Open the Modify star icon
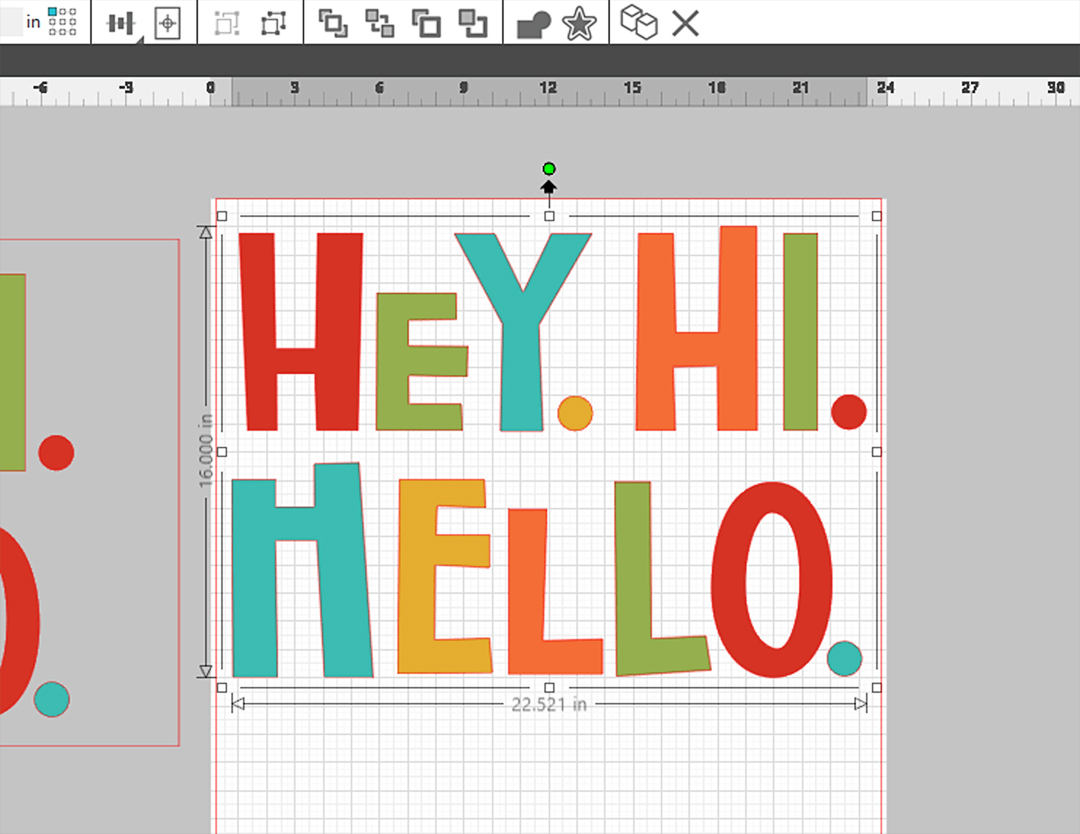This screenshot has height=834, width=1080. pos(579,24)
